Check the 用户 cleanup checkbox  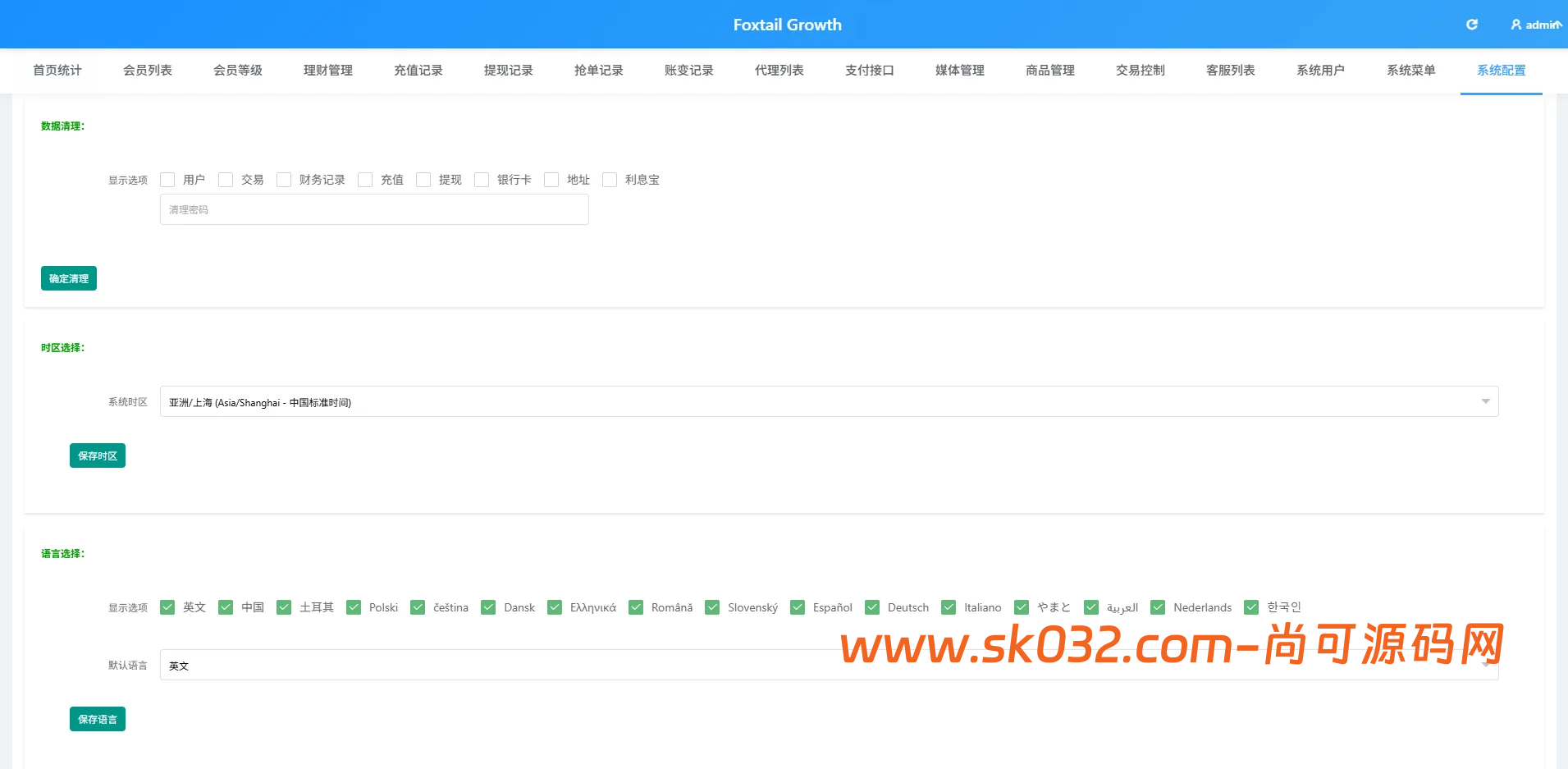167,180
